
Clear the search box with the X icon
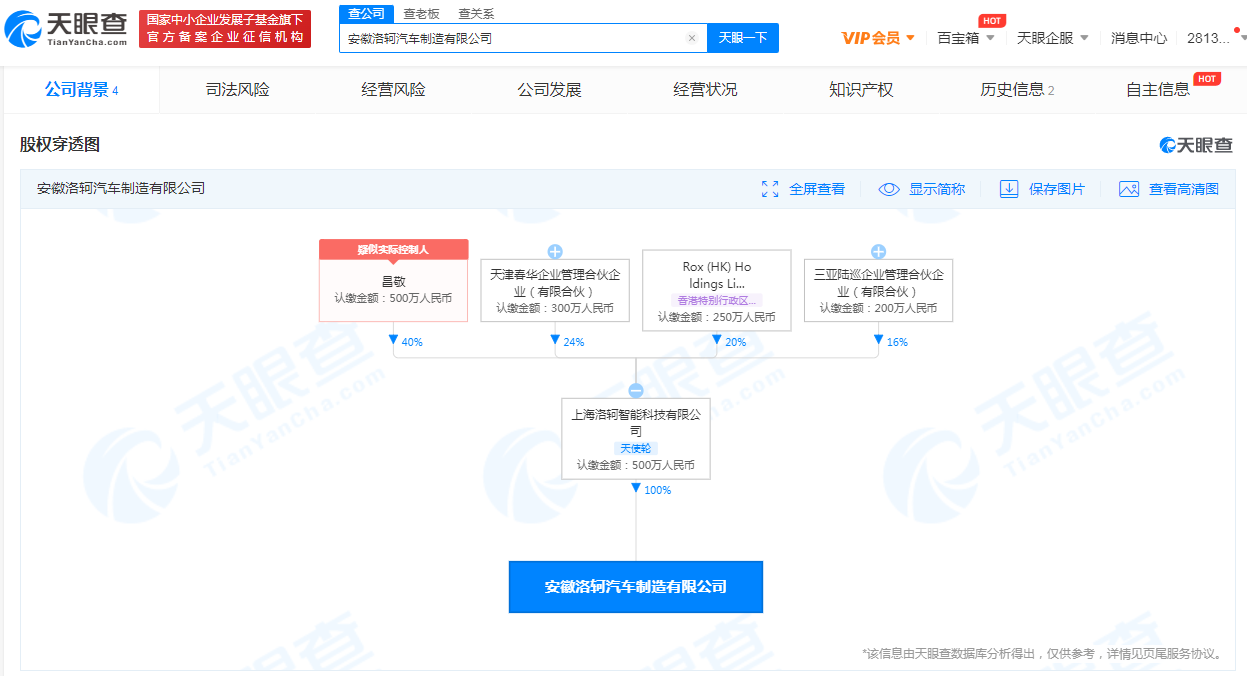691,39
